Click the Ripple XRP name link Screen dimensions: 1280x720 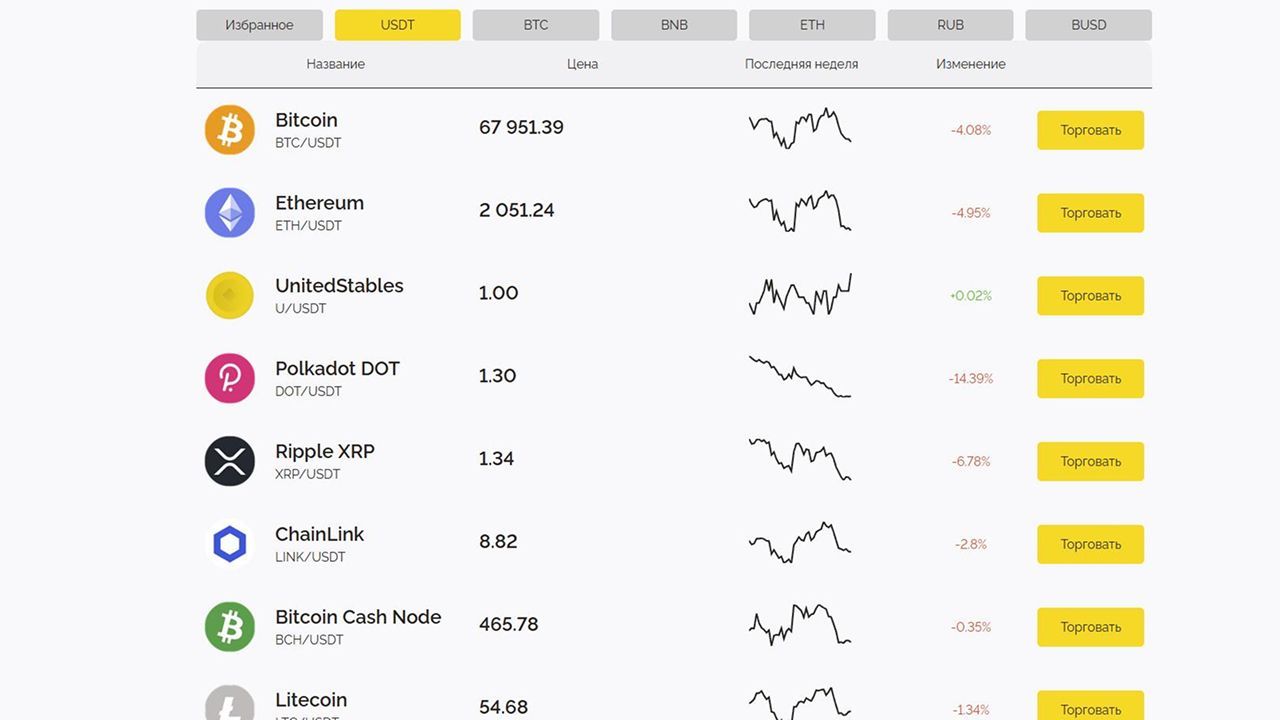click(x=325, y=452)
